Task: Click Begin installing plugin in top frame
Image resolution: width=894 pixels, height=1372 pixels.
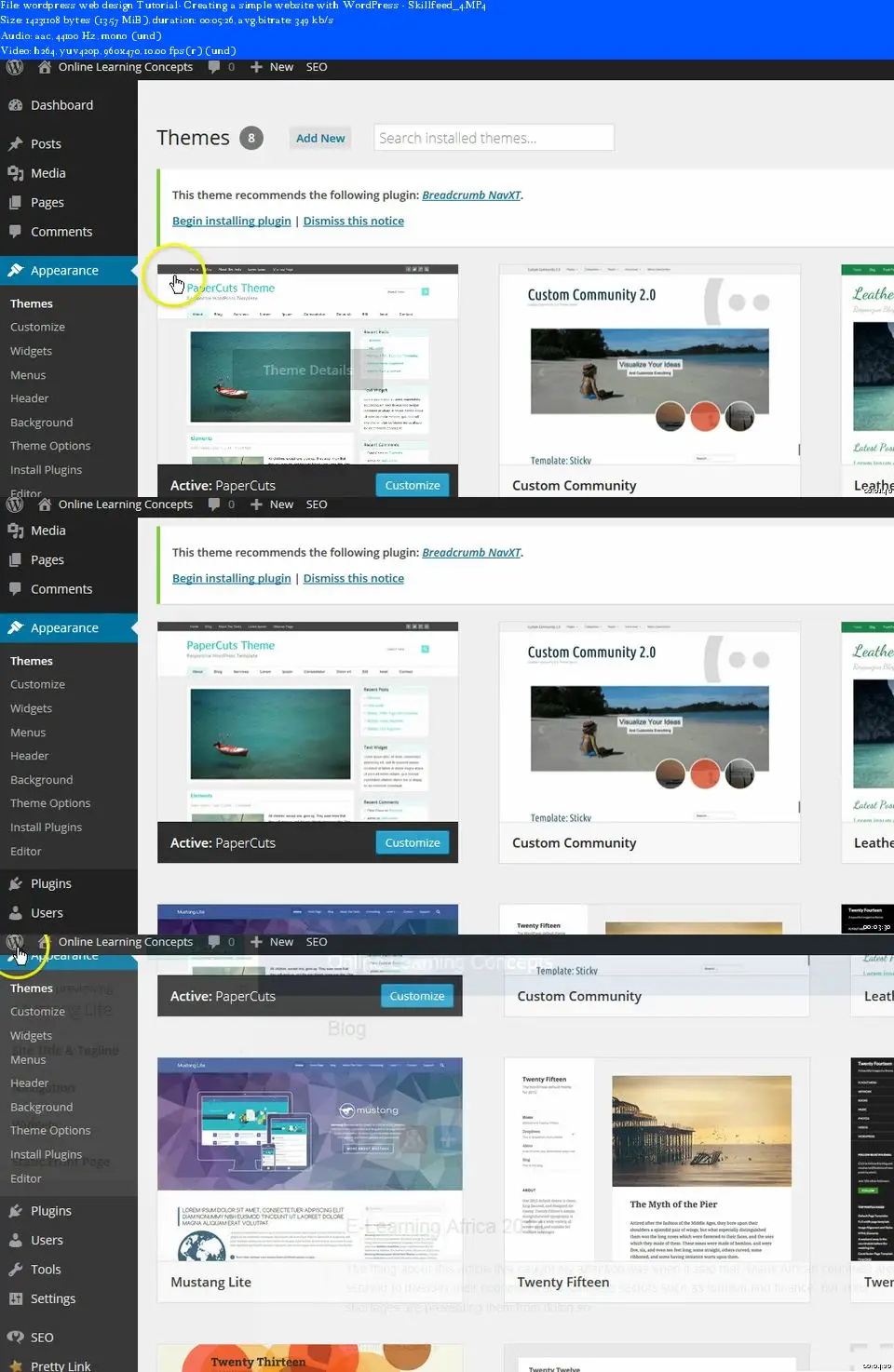Action: (231, 221)
